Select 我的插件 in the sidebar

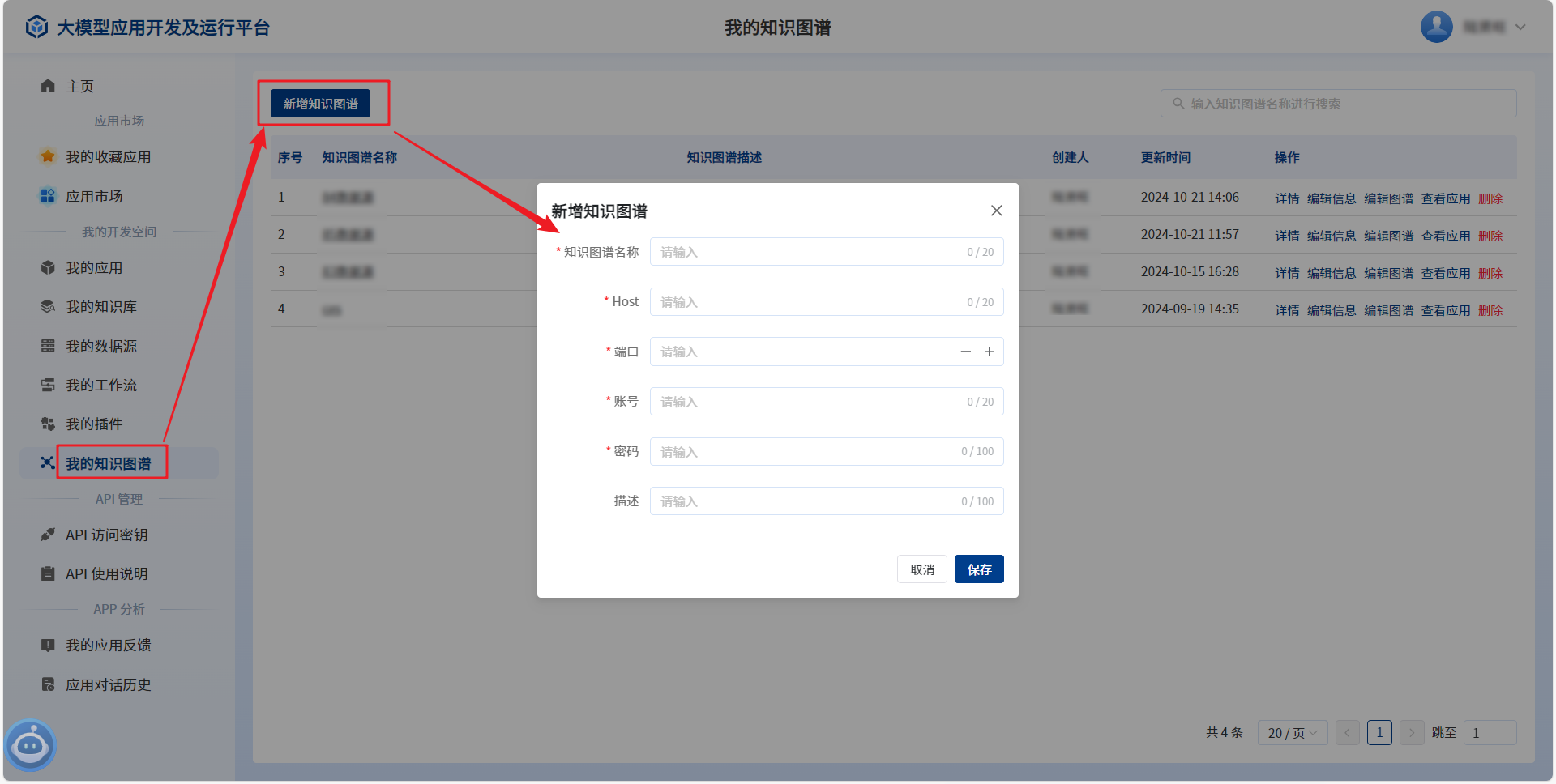(x=94, y=424)
